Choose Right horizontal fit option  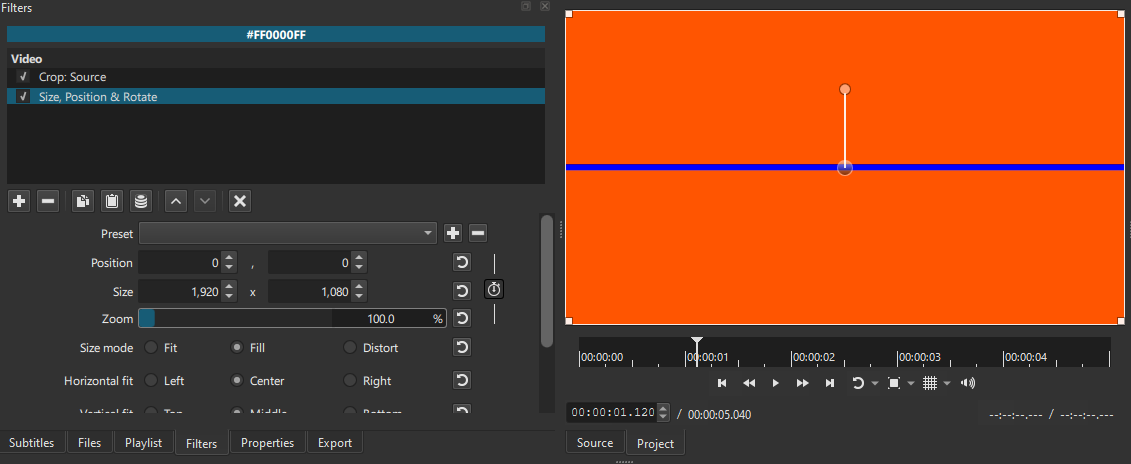(349, 381)
